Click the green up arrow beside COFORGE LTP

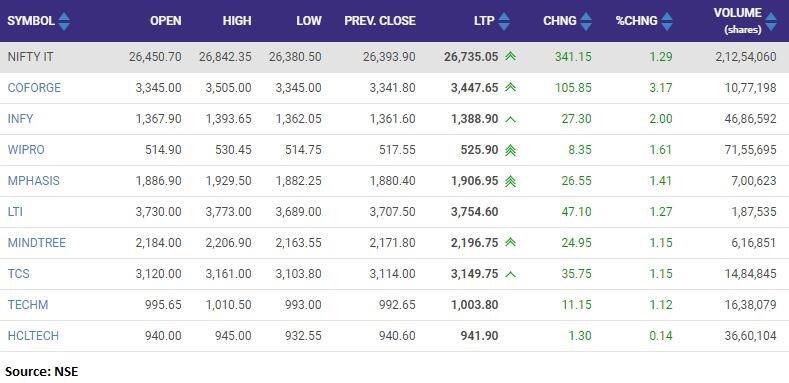point(510,88)
